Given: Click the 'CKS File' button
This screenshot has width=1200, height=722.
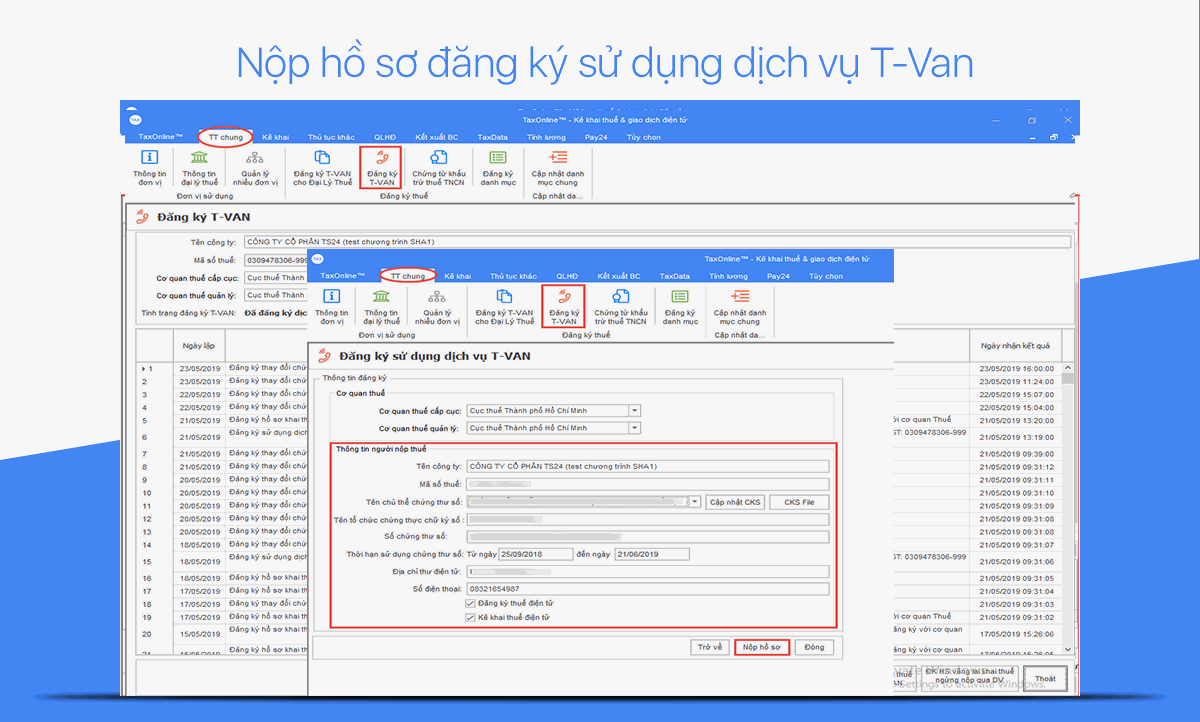Looking at the screenshot, I should 799,502.
